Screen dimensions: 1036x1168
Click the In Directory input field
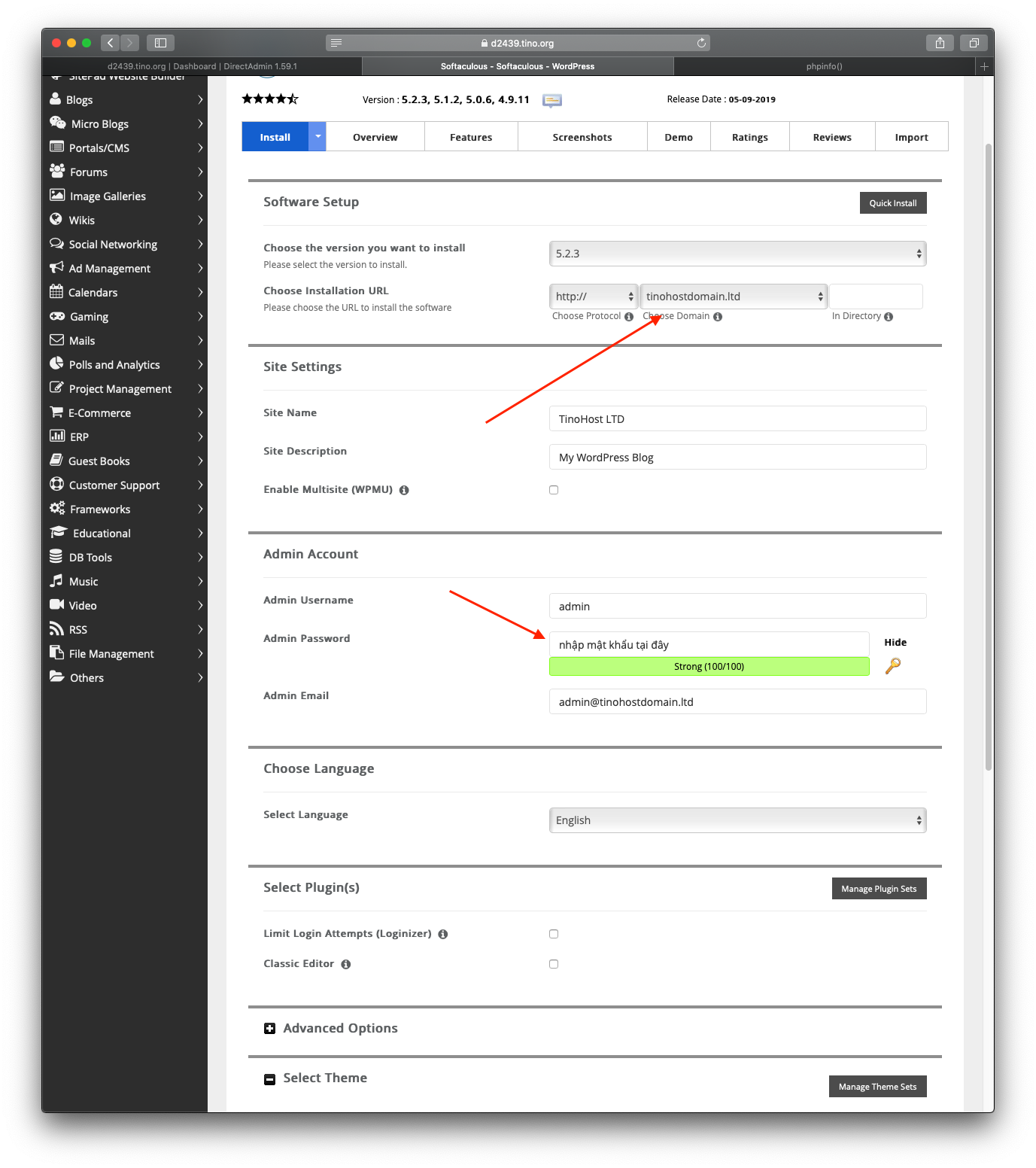click(x=876, y=297)
